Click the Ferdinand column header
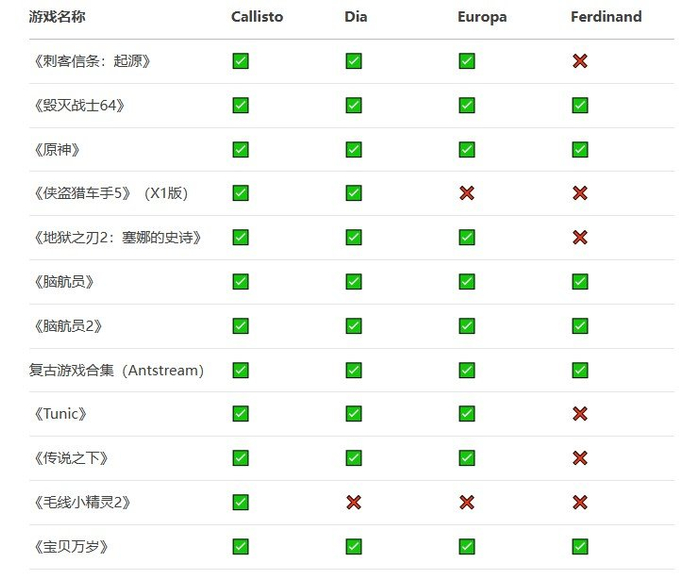700x579 pixels. 606,17
